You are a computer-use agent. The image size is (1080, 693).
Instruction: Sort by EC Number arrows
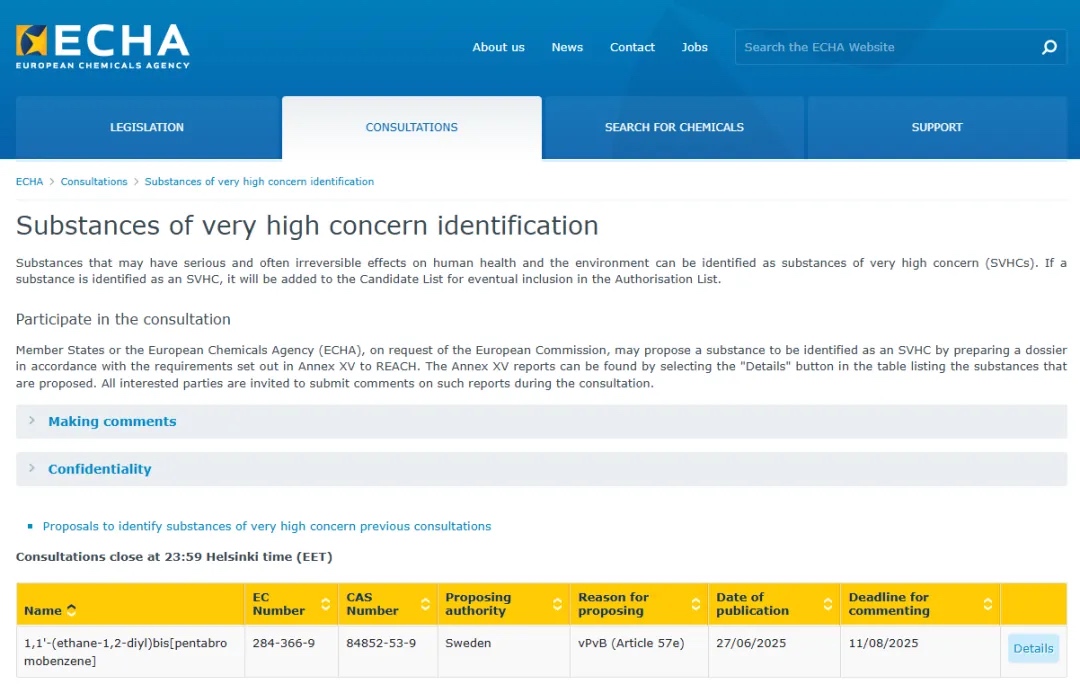(x=326, y=604)
